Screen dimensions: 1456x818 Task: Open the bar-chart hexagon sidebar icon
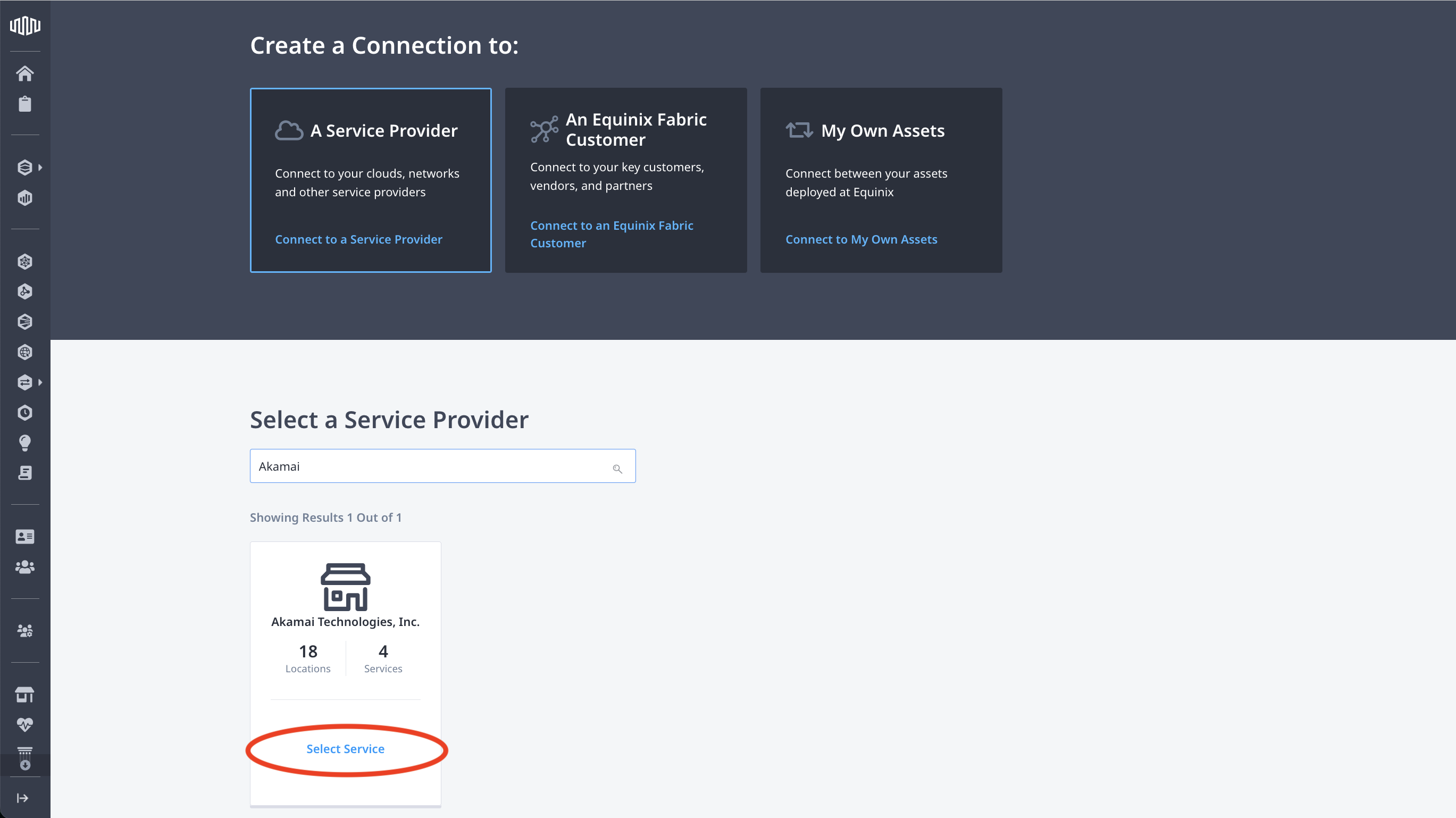pyautogui.click(x=25, y=198)
